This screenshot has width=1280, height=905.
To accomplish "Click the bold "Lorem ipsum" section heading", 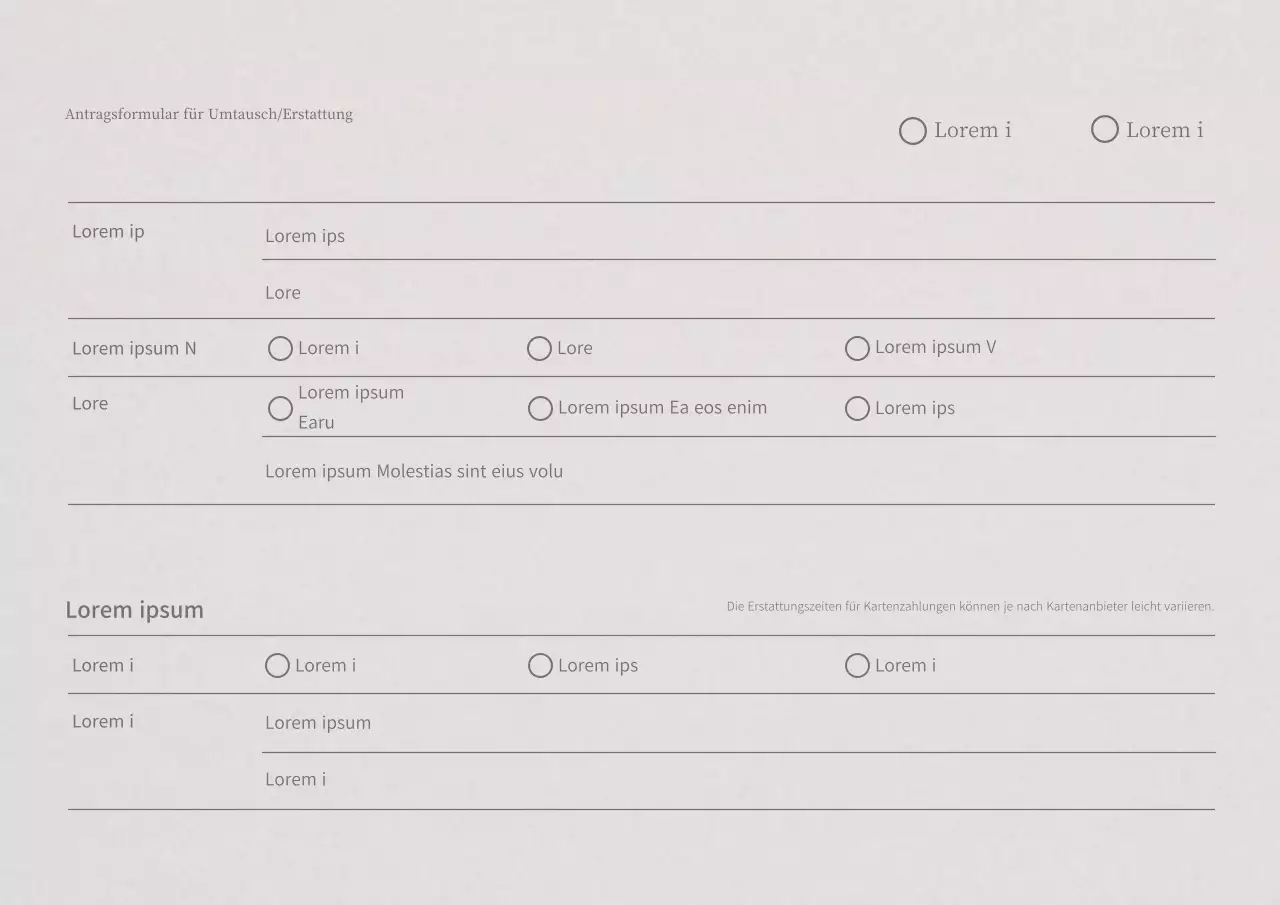I will pyautogui.click(x=134, y=610).
